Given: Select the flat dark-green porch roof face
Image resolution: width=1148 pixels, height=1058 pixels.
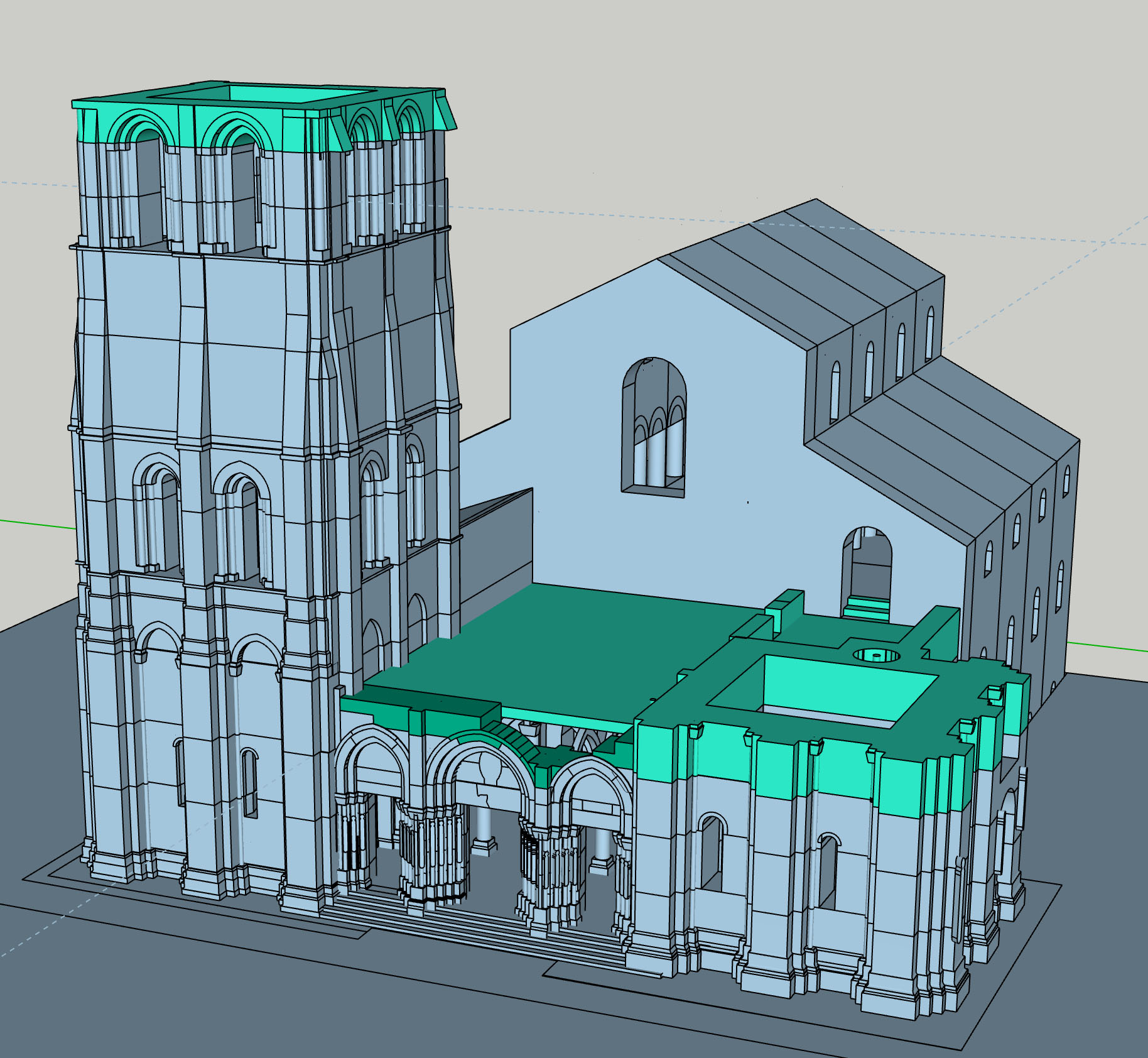Looking at the screenshot, I should point(559,653).
